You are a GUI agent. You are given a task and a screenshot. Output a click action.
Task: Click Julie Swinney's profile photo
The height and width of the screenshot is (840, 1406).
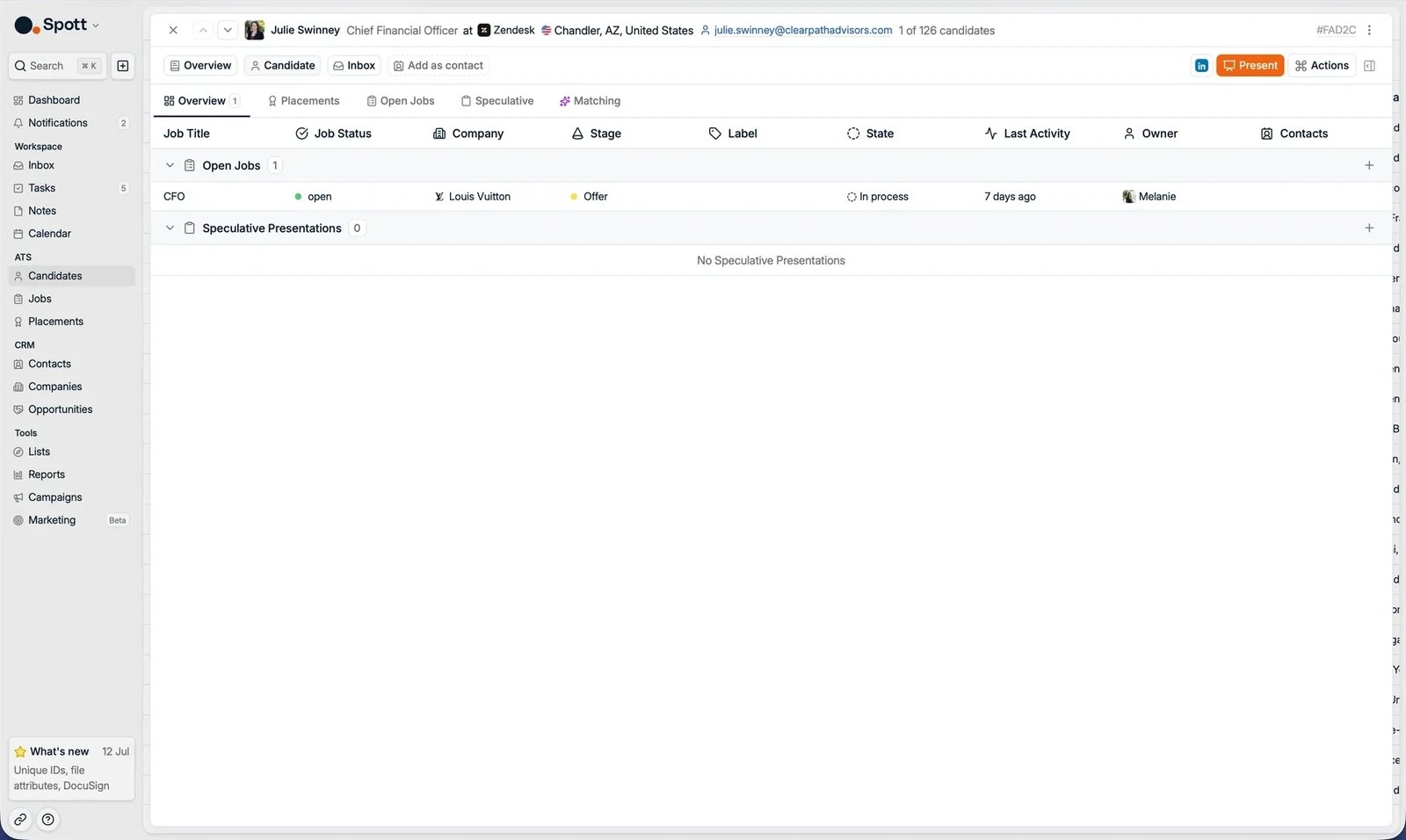point(254,30)
